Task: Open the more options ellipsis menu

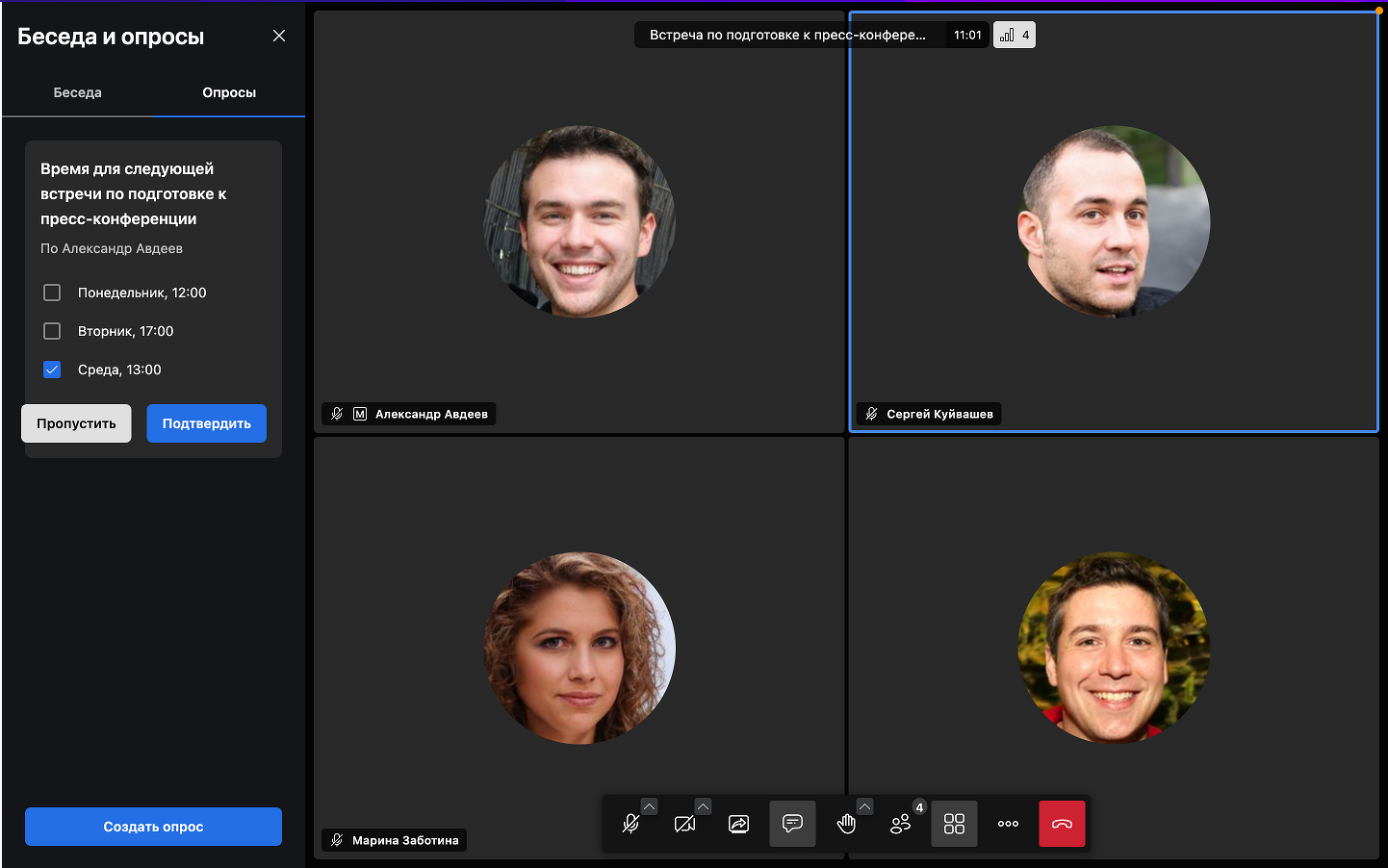Action: (1008, 825)
